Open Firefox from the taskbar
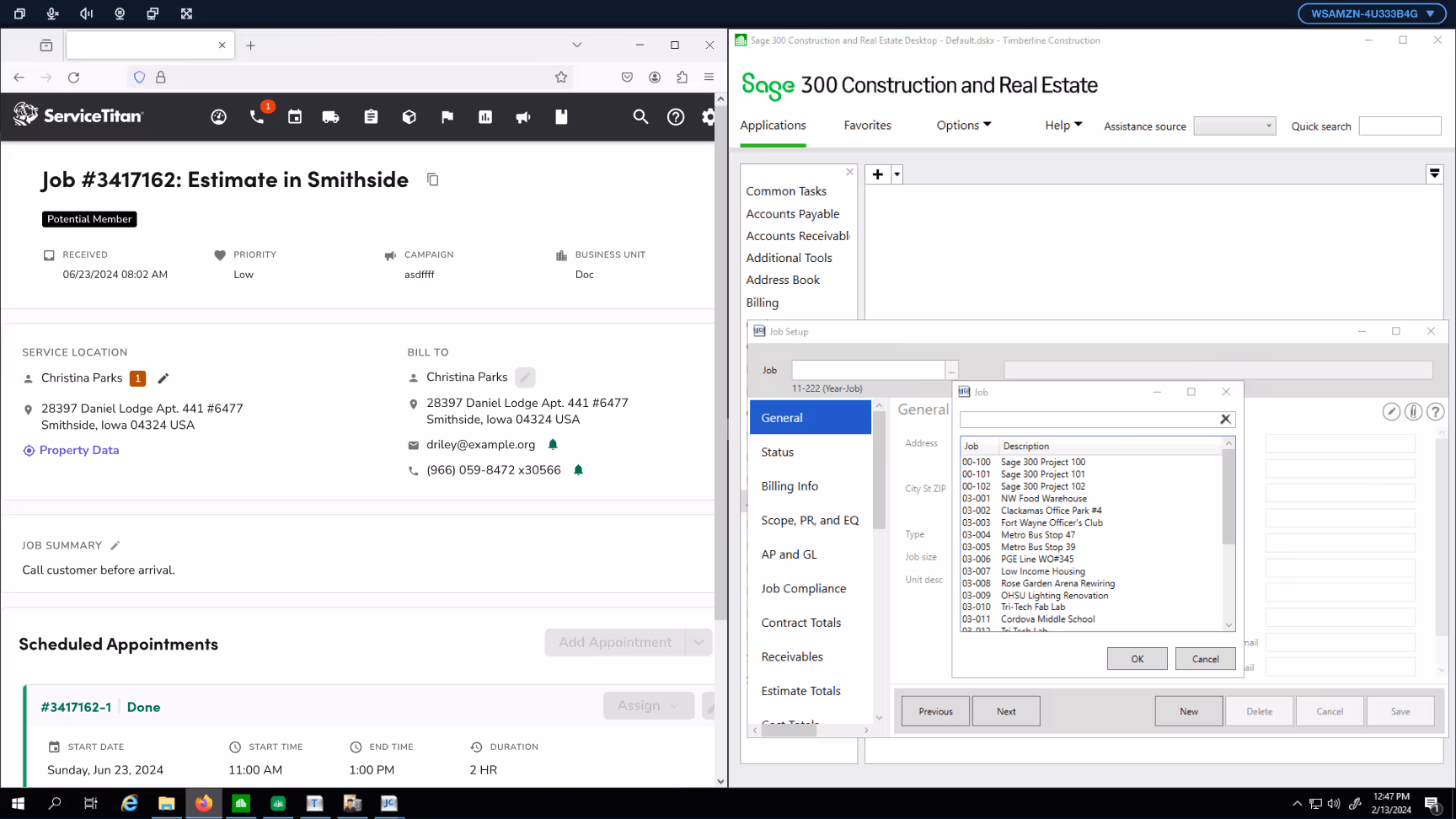 pyautogui.click(x=204, y=803)
